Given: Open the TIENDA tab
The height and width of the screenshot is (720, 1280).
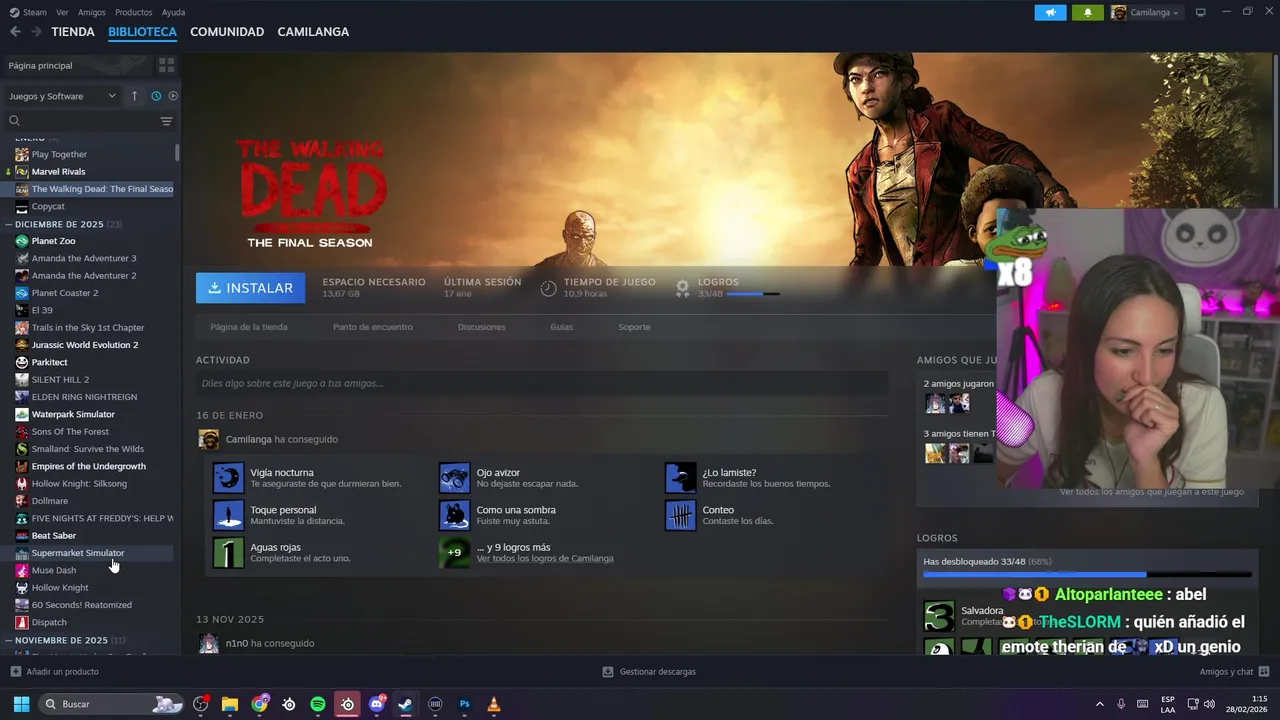Looking at the screenshot, I should coord(73,32).
